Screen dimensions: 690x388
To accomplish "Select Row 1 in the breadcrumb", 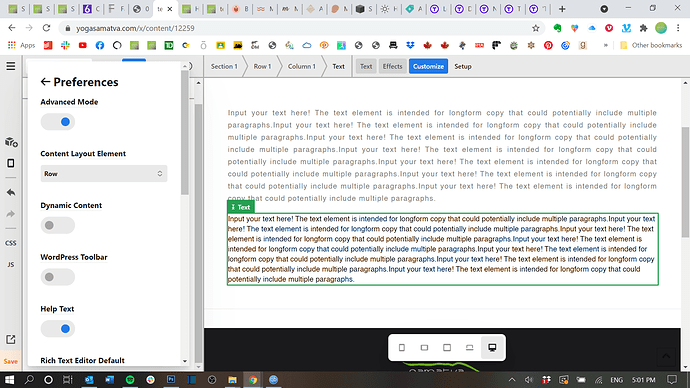I will [x=262, y=66].
